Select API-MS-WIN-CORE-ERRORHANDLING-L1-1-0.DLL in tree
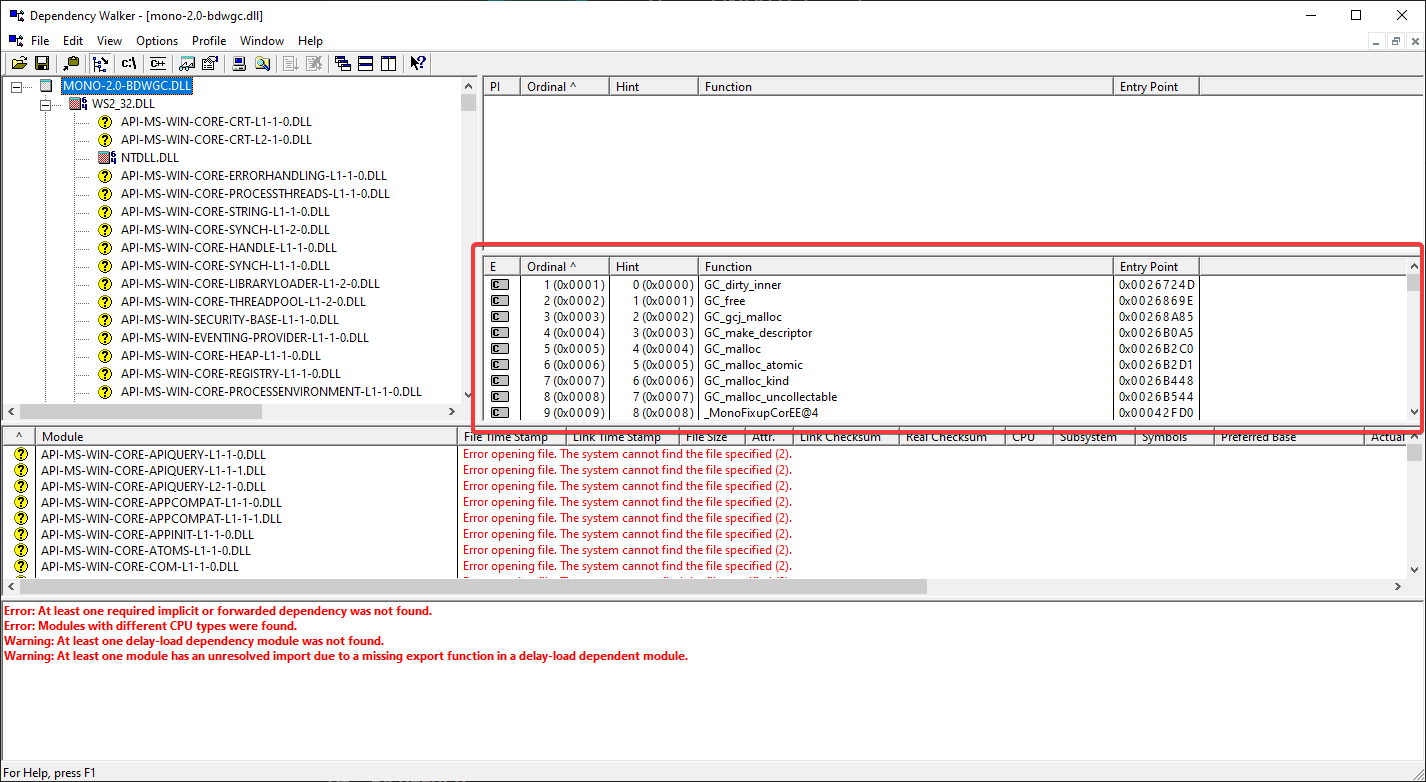 pyautogui.click(x=255, y=176)
